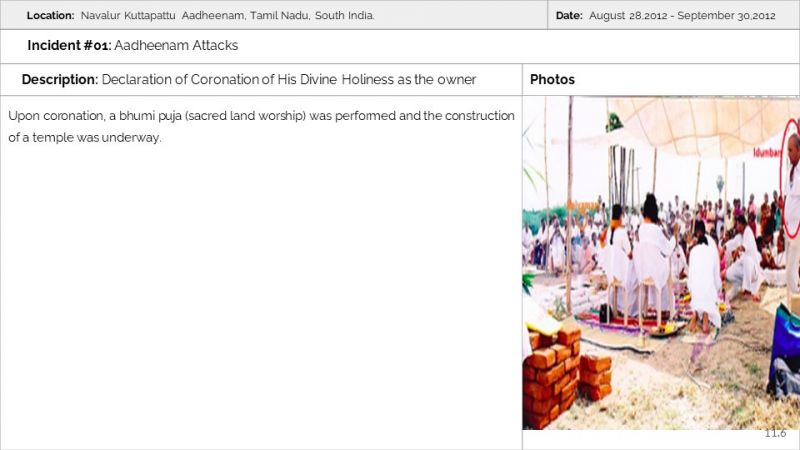Click the Description label

(x=60, y=80)
